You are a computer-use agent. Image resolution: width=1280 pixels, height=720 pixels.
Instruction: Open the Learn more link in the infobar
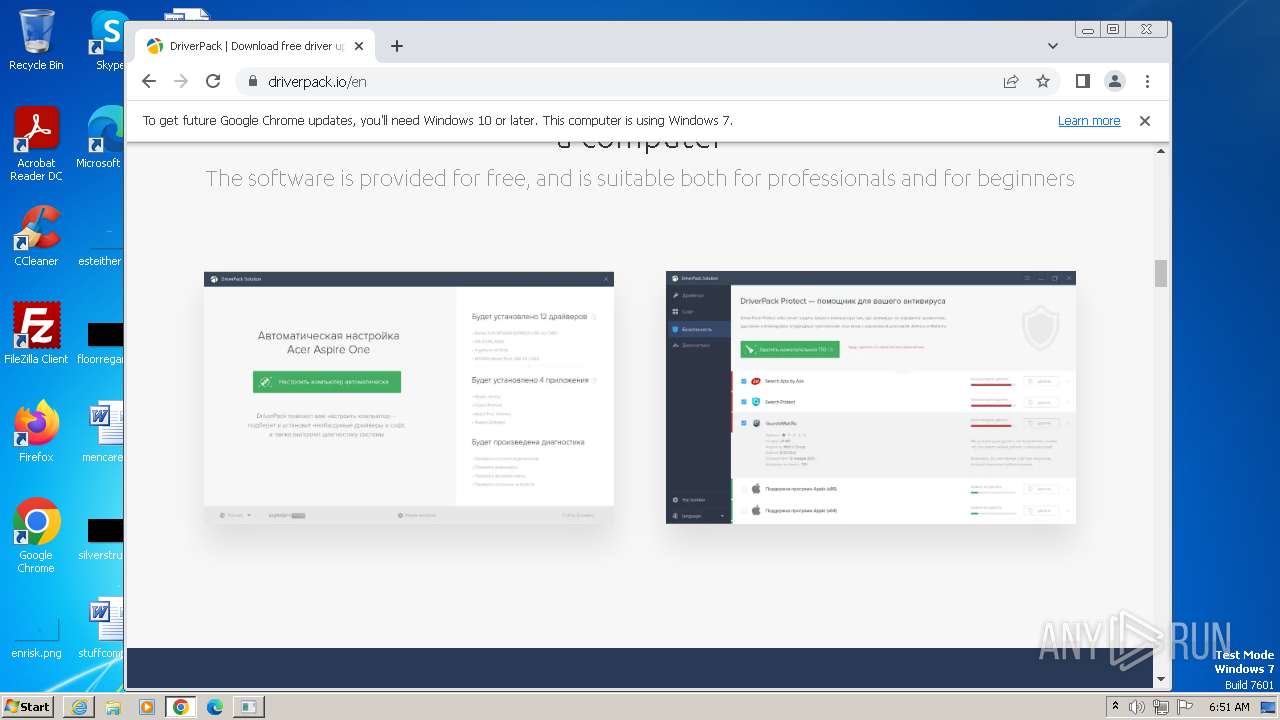1089,121
